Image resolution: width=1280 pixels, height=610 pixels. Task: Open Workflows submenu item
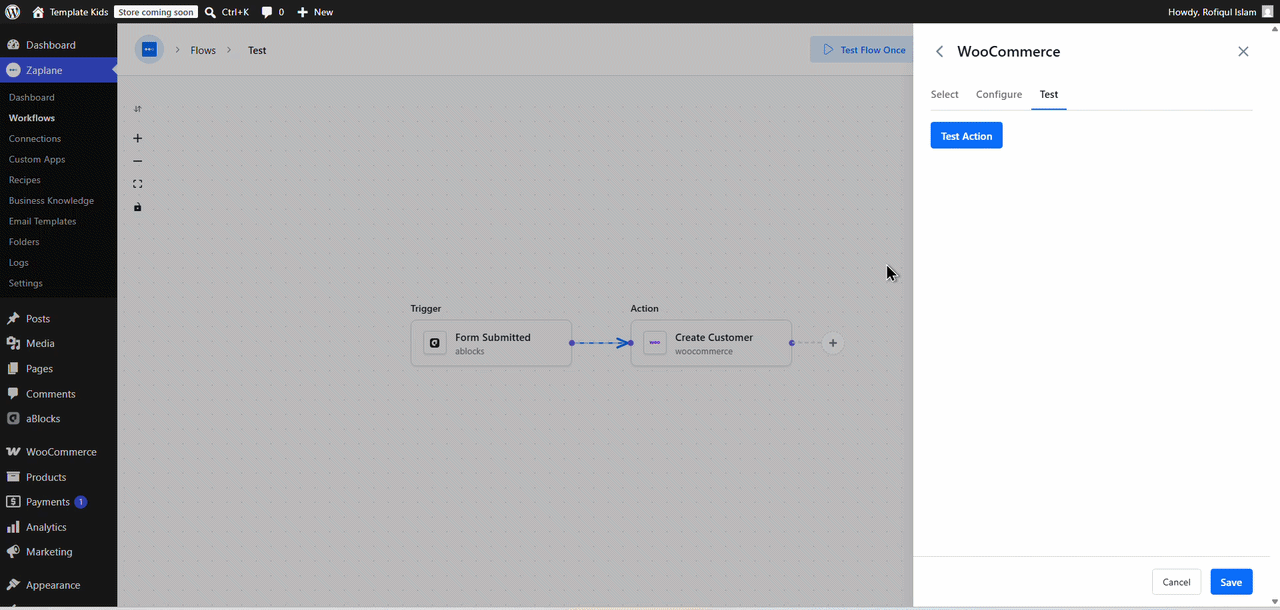[x=32, y=118]
